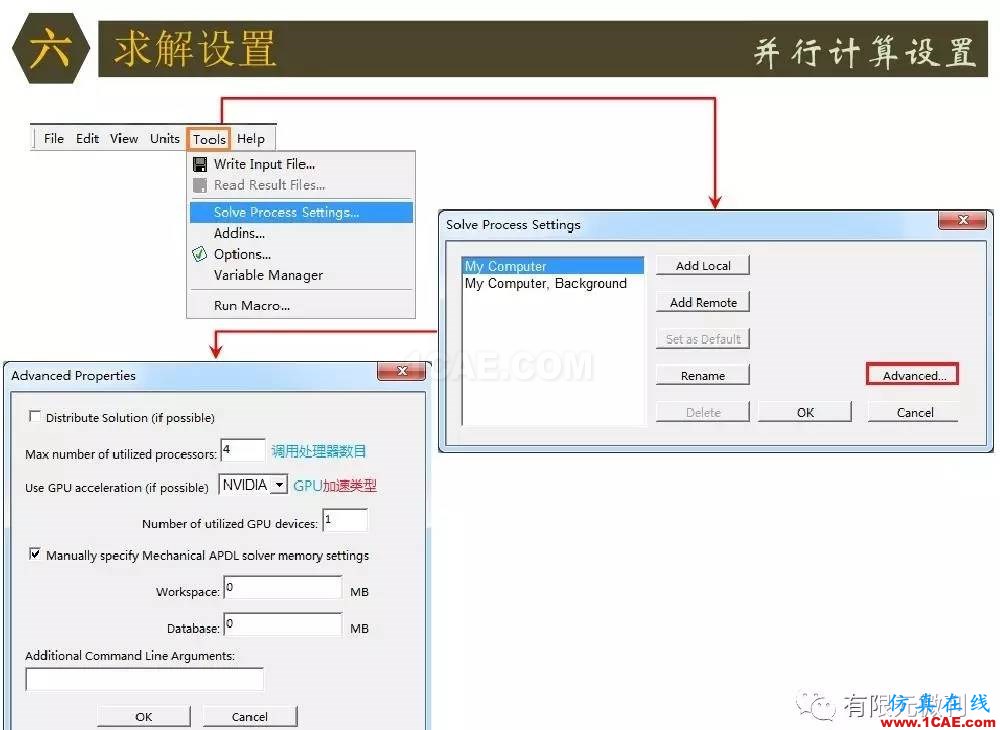Click Cancel in Advanced Properties

250,717
